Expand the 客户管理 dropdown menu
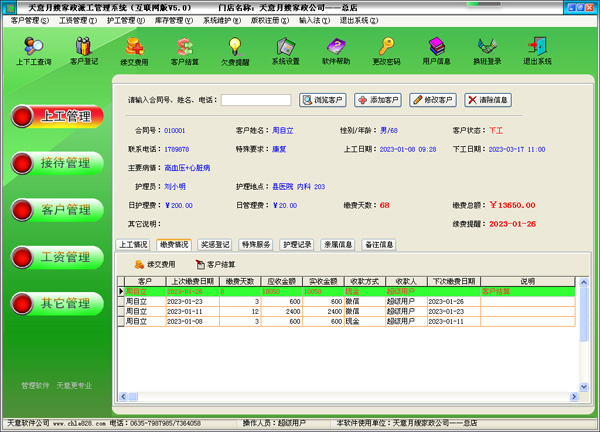 coord(25,20)
